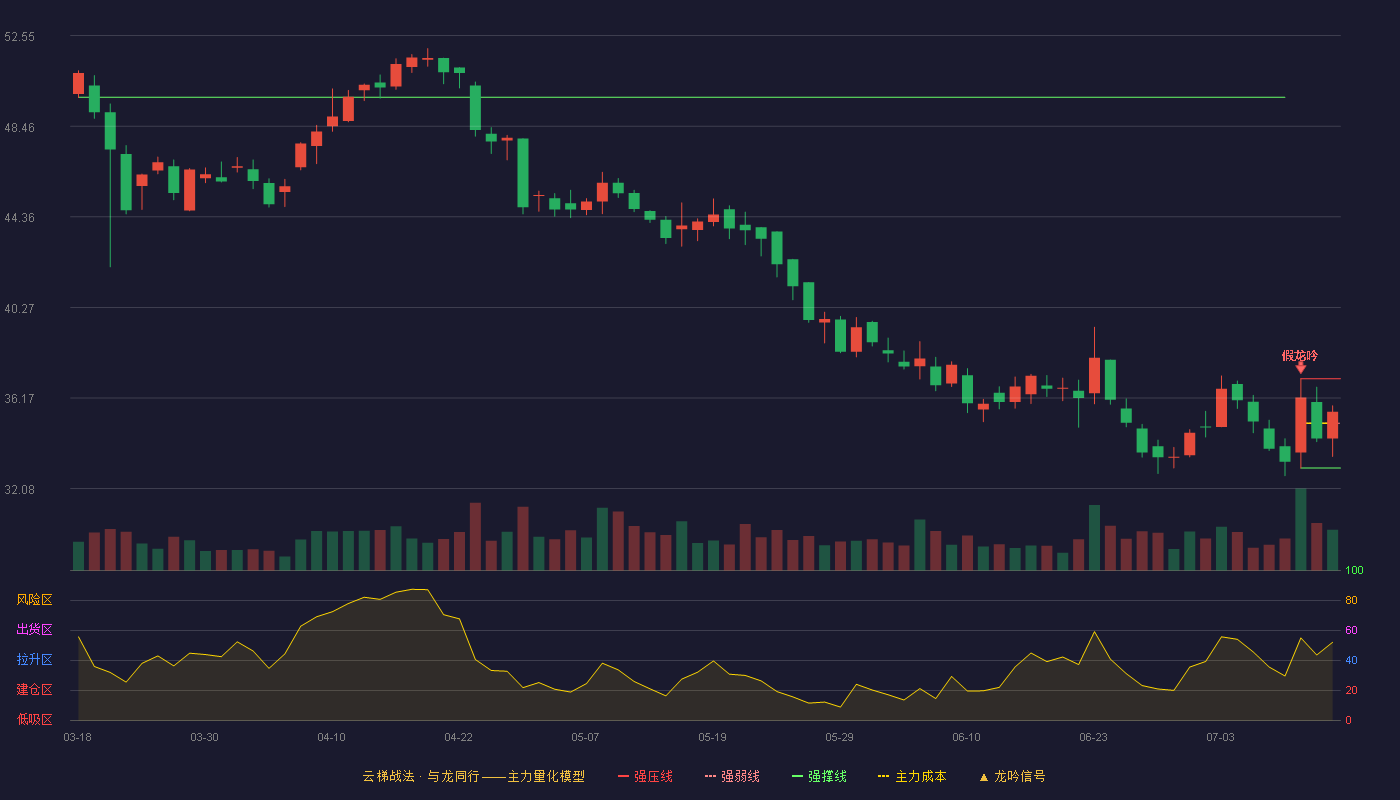The width and height of the screenshot is (1400, 800).
Task: Click the yellow 主力成本 dashed legend icon
Action: pyautogui.click(x=883, y=777)
